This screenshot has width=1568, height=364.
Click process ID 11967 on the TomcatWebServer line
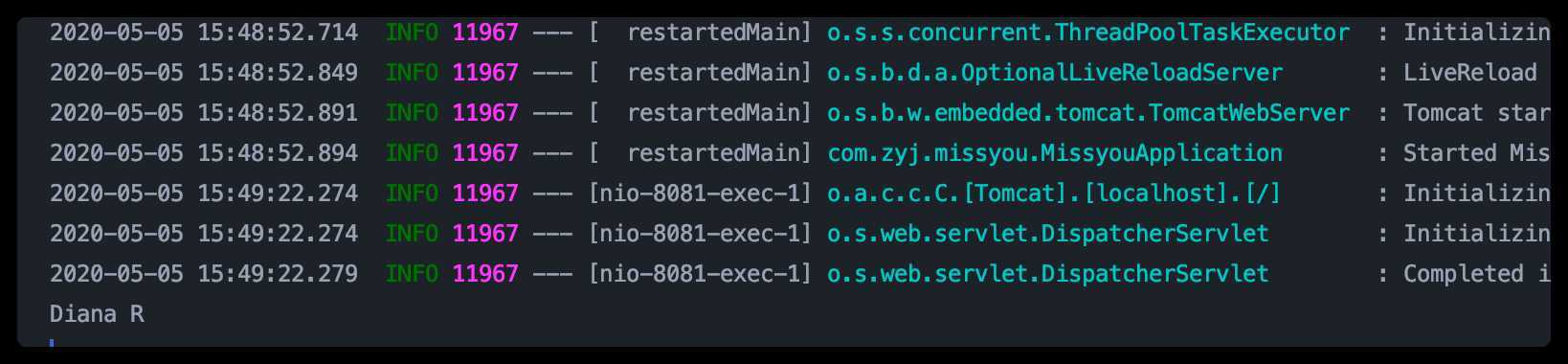click(x=485, y=113)
